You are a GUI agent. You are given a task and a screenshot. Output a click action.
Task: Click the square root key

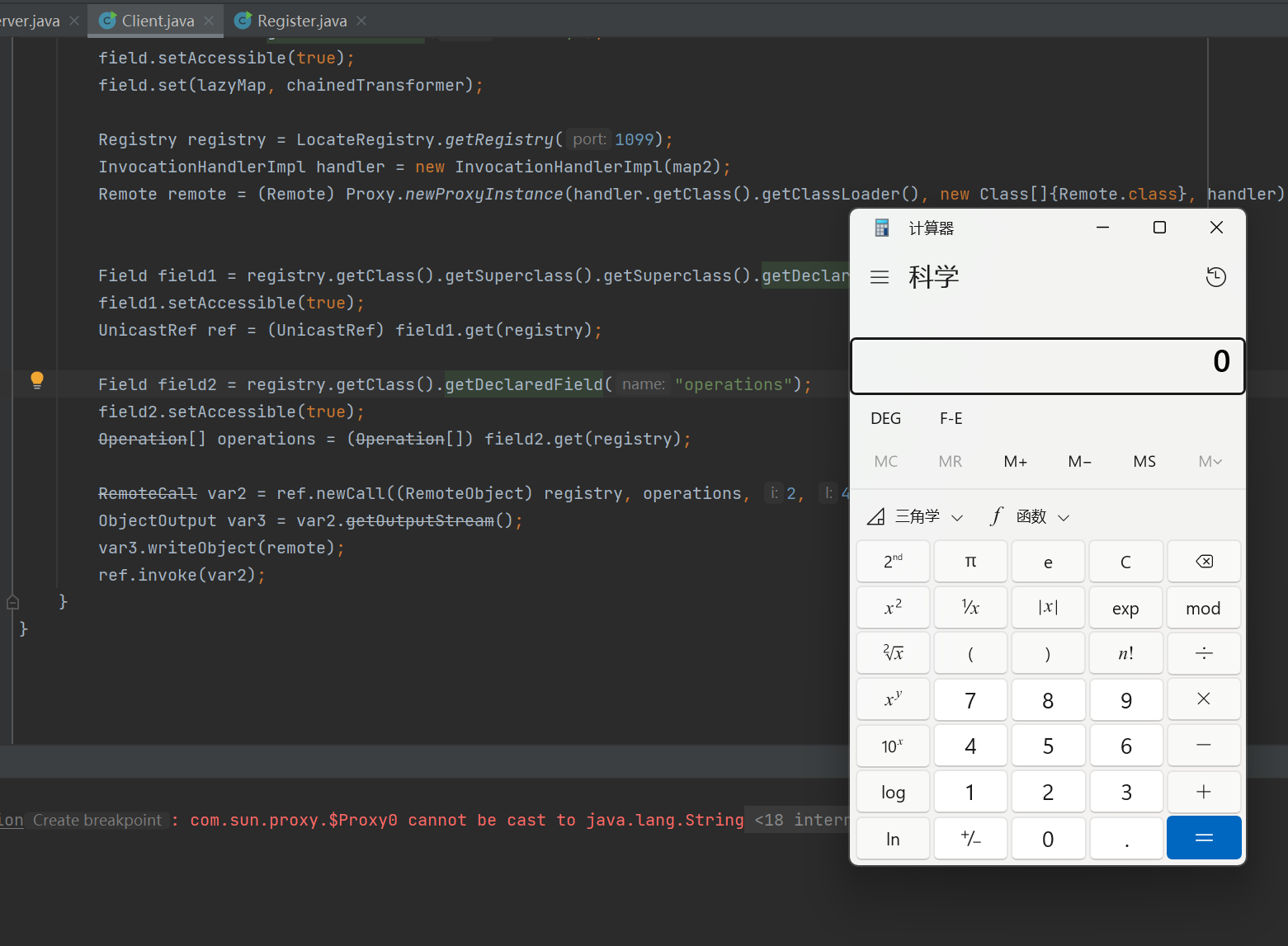(893, 654)
